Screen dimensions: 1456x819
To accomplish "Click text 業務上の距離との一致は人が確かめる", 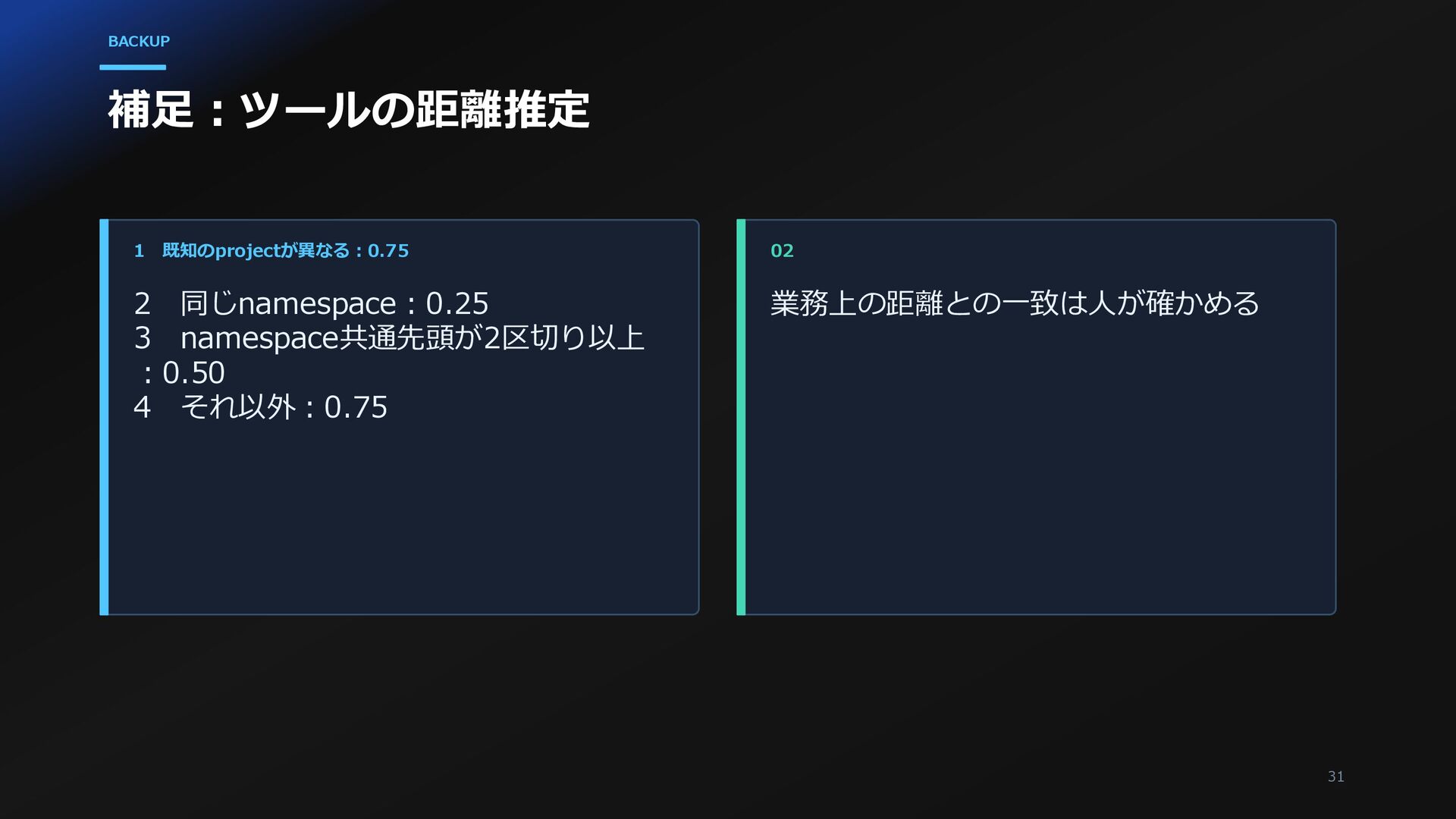I will click(x=1015, y=303).
